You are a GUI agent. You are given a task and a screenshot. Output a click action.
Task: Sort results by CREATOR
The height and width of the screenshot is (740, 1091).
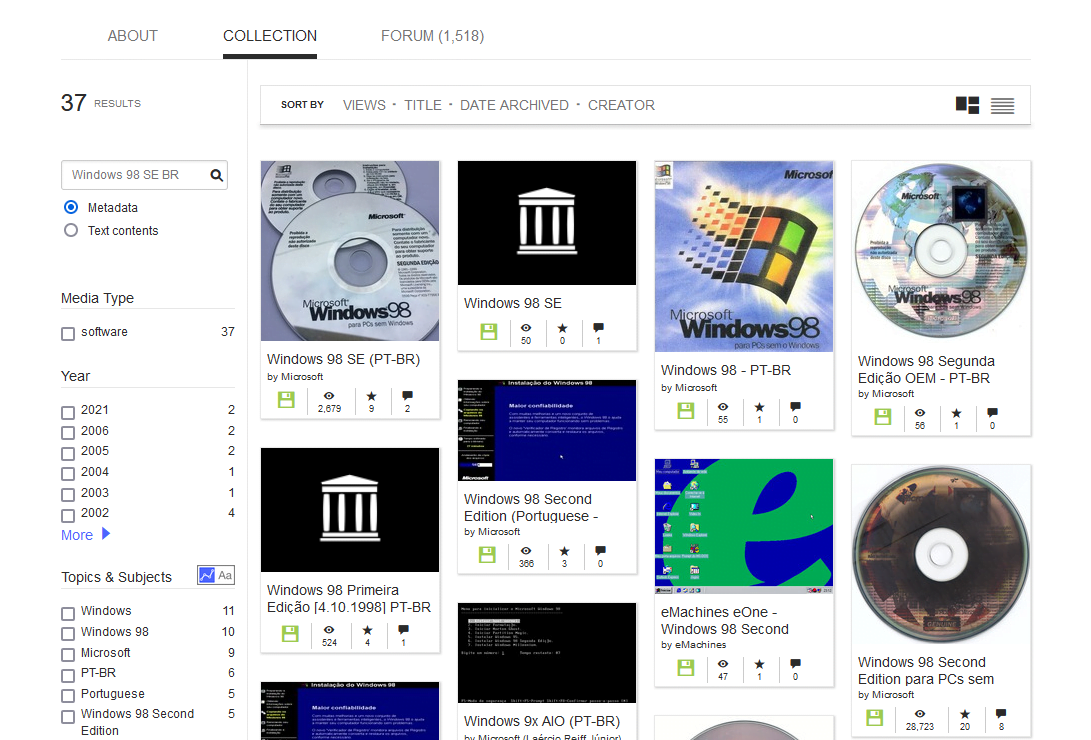[x=621, y=105]
